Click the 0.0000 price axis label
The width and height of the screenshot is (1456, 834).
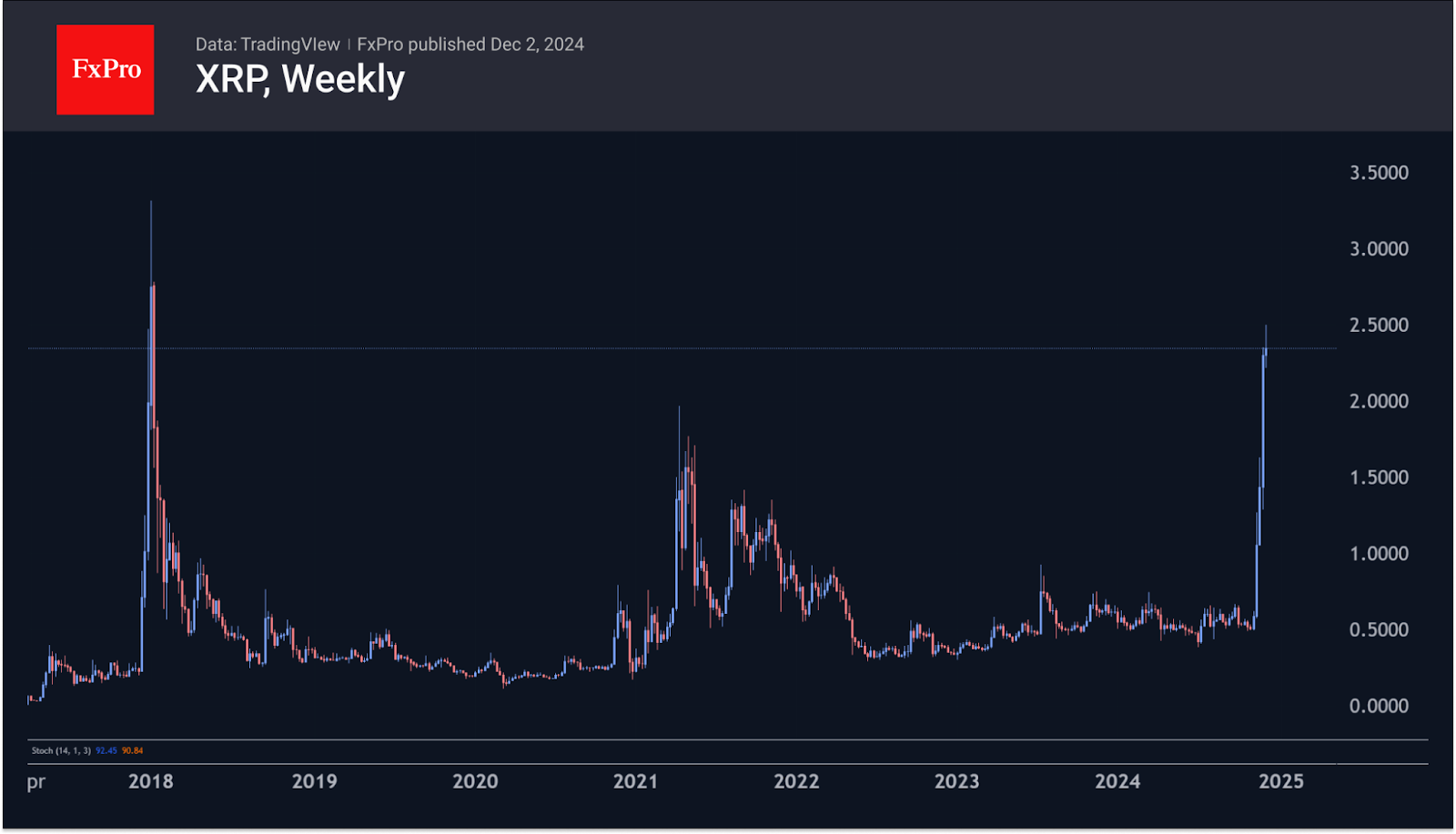click(x=1379, y=706)
